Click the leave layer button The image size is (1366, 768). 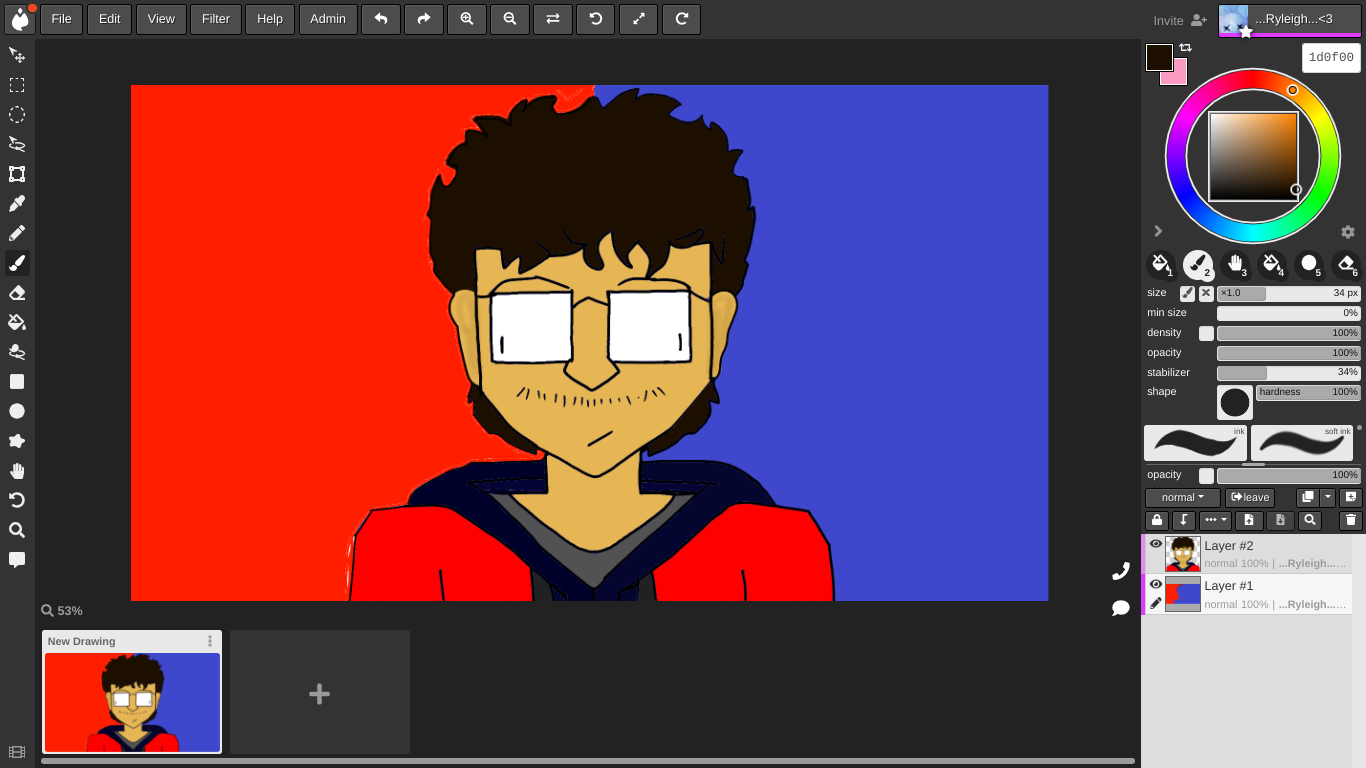pos(1250,498)
